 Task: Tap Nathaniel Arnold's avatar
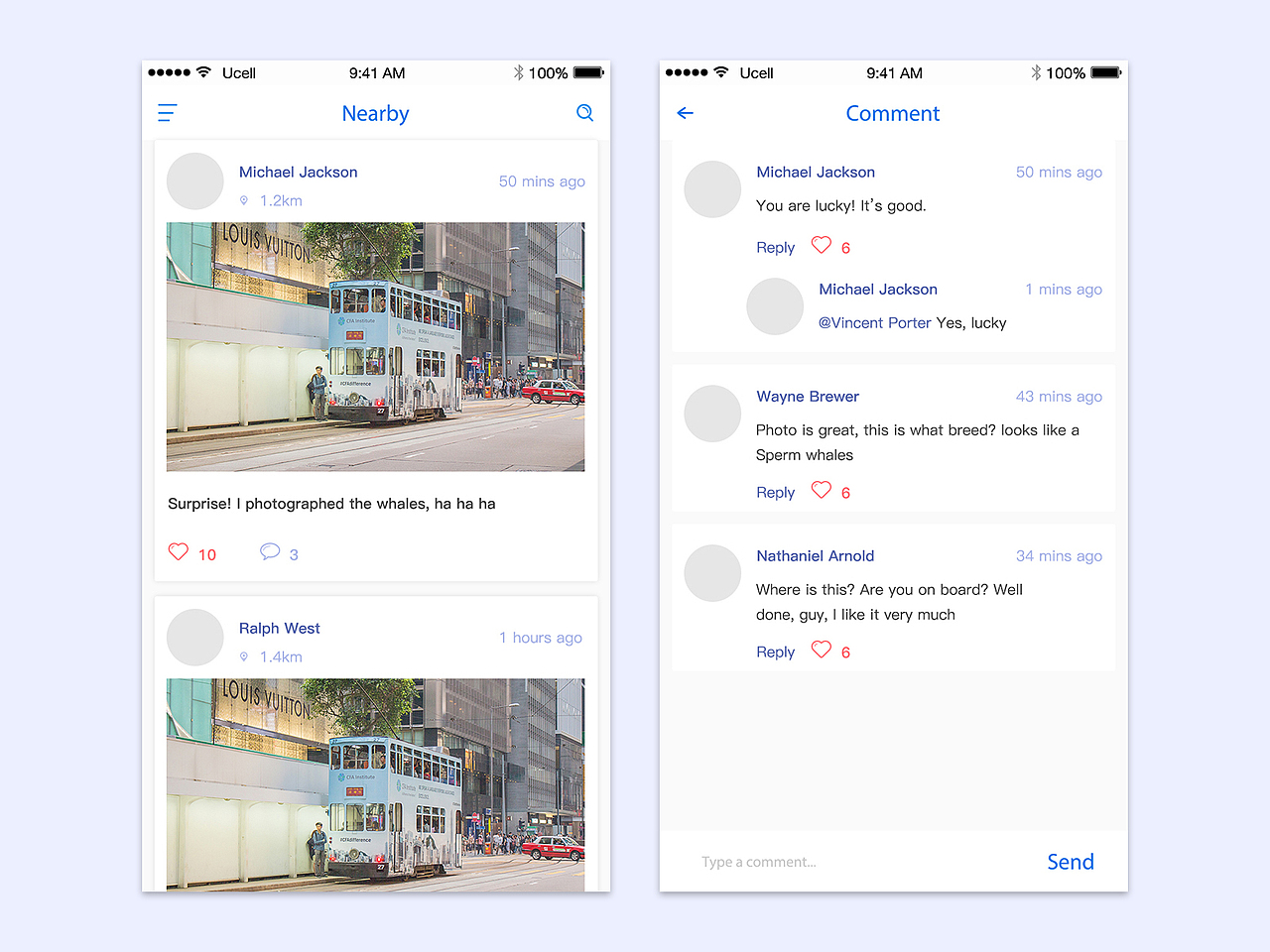click(x=712, y=573)
